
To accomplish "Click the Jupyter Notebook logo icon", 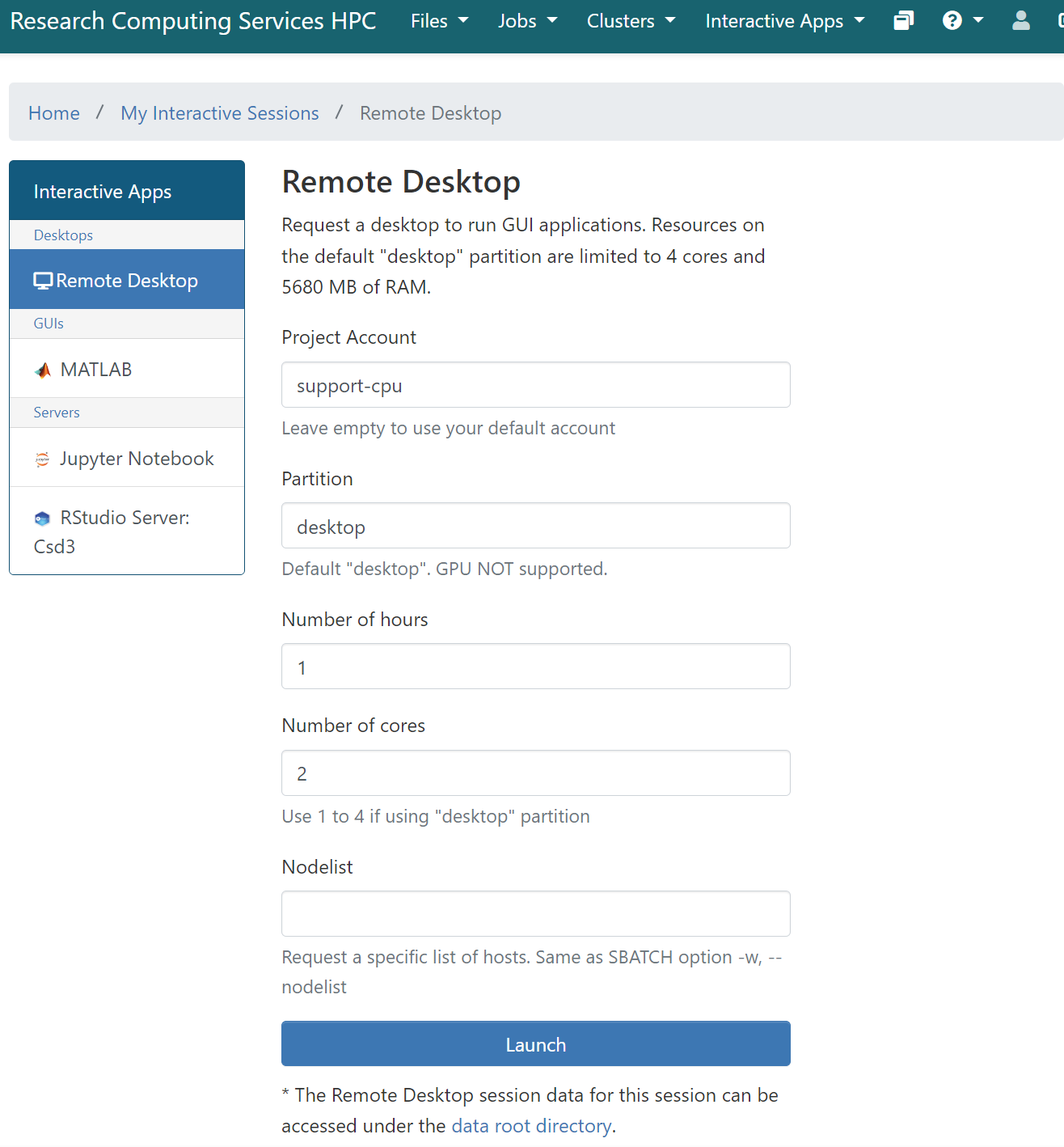I will (43, 459).
